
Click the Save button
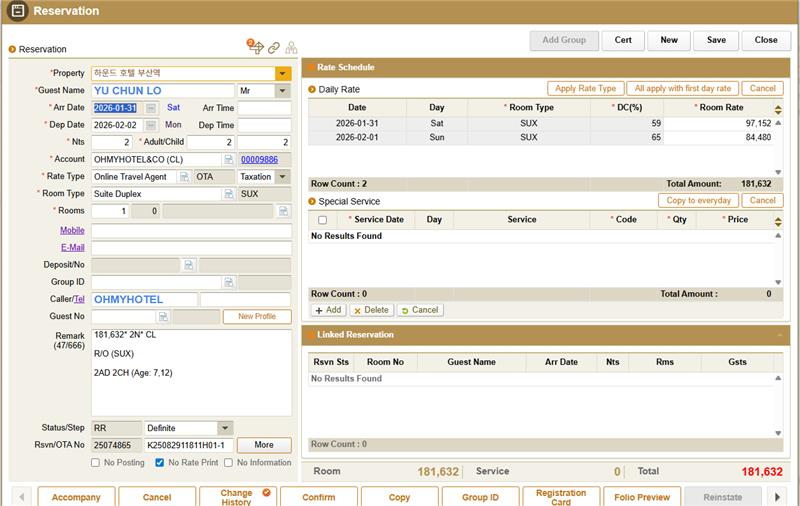[x=716, y=41]
